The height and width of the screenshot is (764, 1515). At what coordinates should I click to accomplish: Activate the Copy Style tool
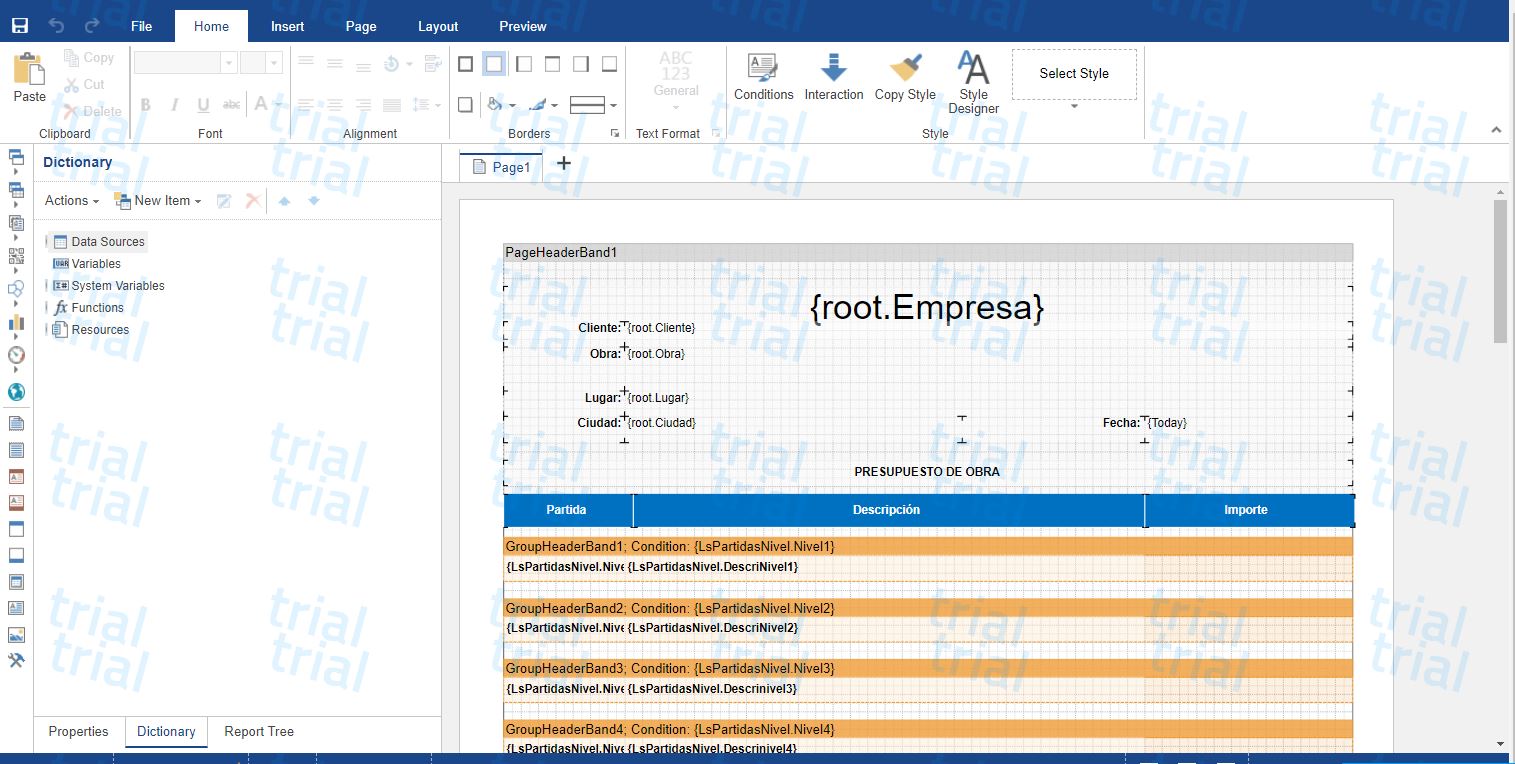[x=905, y=77]
